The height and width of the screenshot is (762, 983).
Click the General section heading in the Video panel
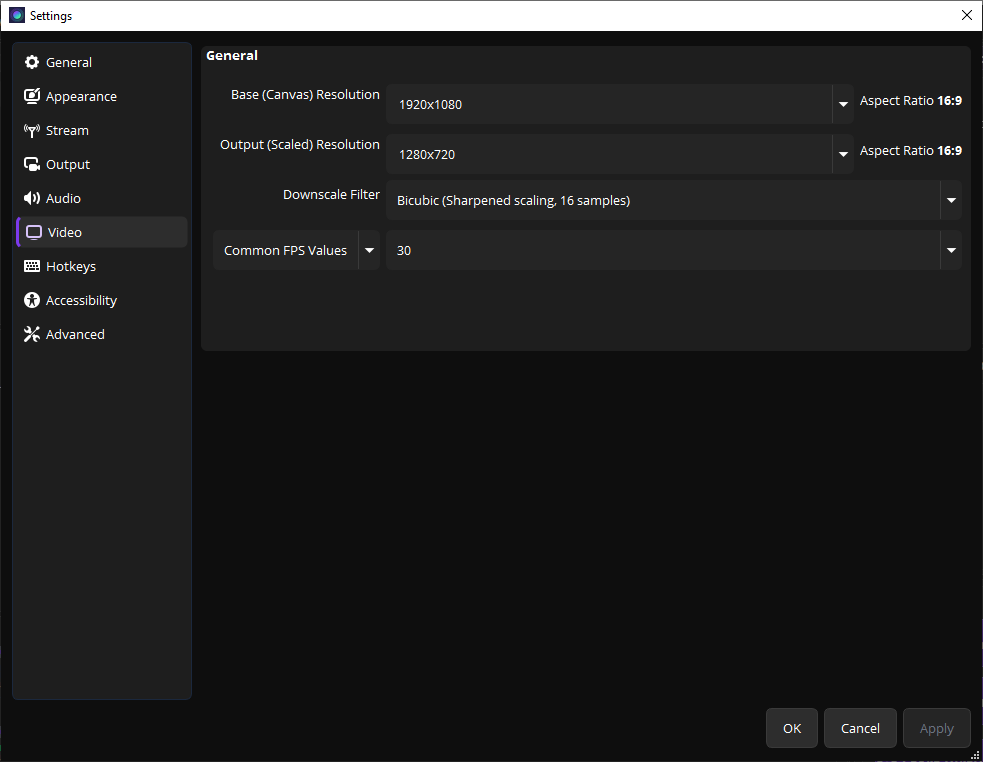point(232,55)
